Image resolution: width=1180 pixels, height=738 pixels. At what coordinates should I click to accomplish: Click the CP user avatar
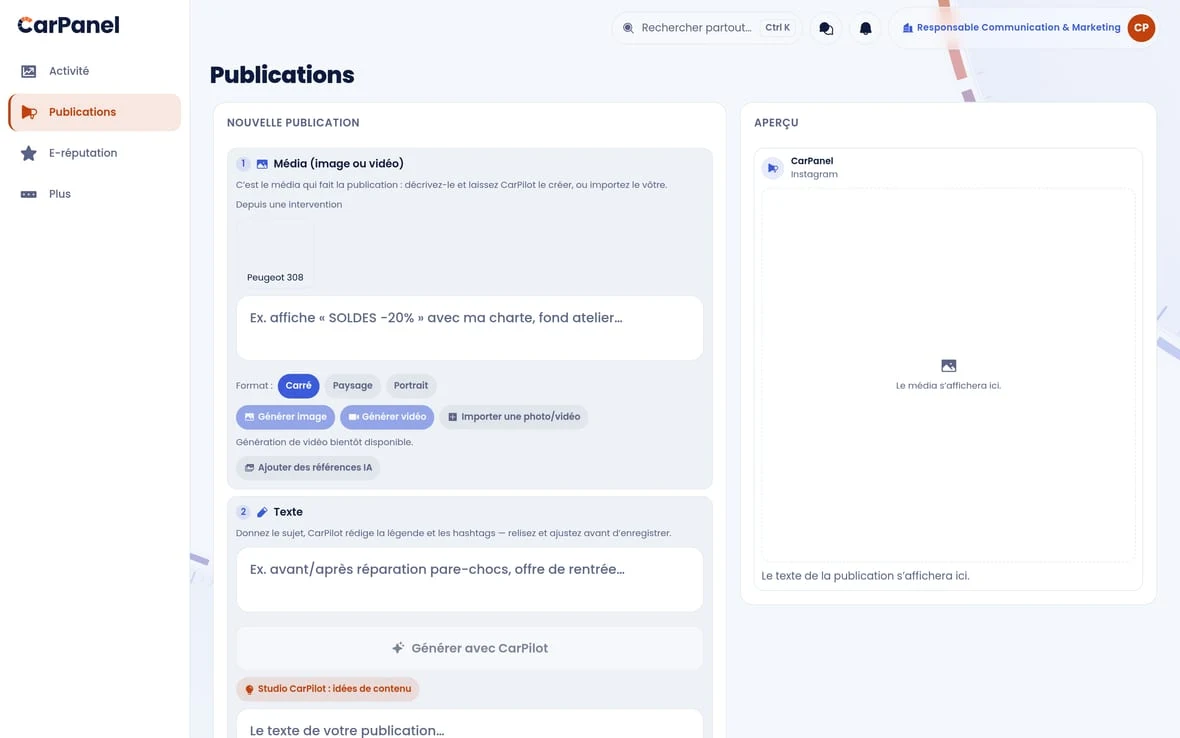[1141, 28]
